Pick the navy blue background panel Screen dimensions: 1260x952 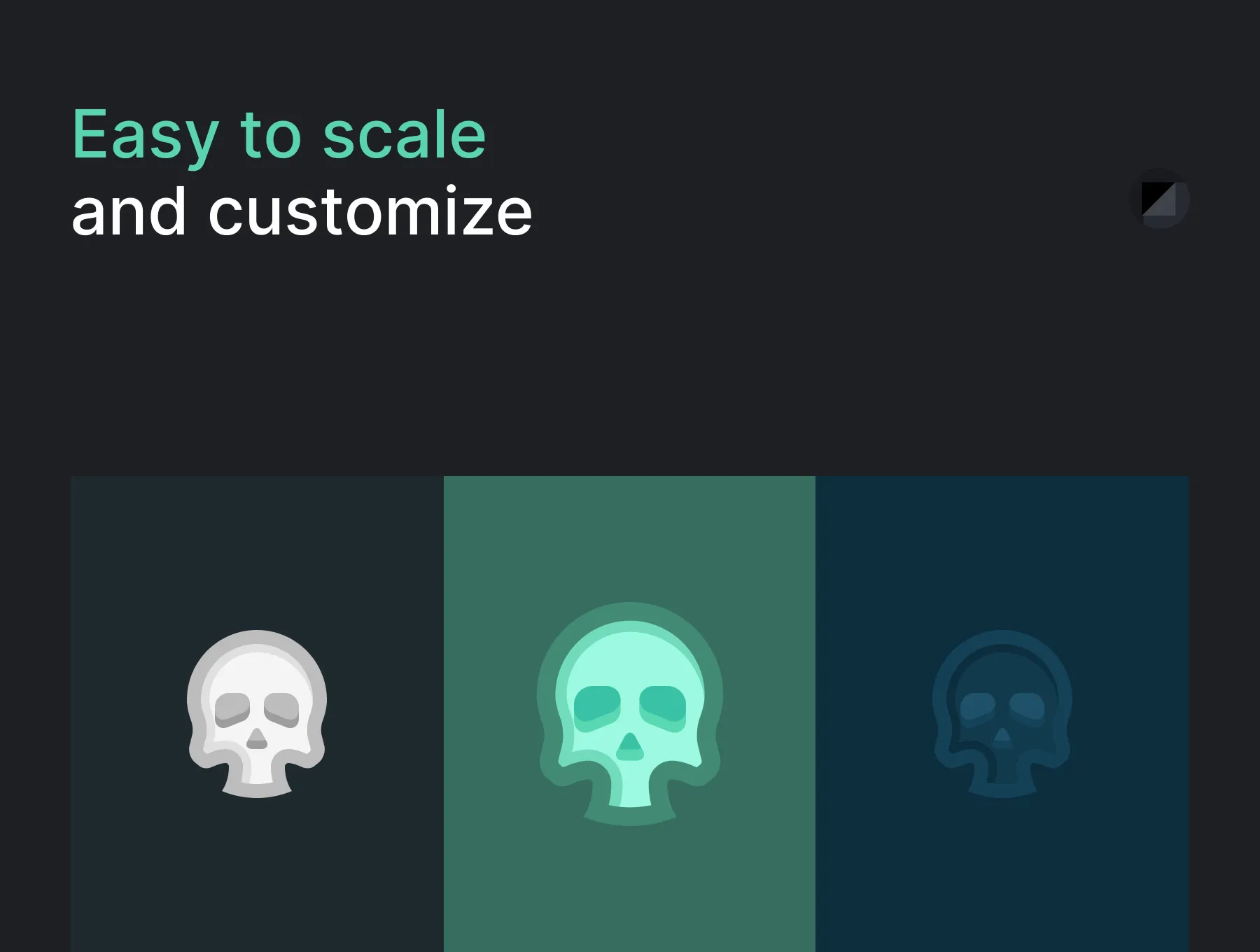point(1002,714)
